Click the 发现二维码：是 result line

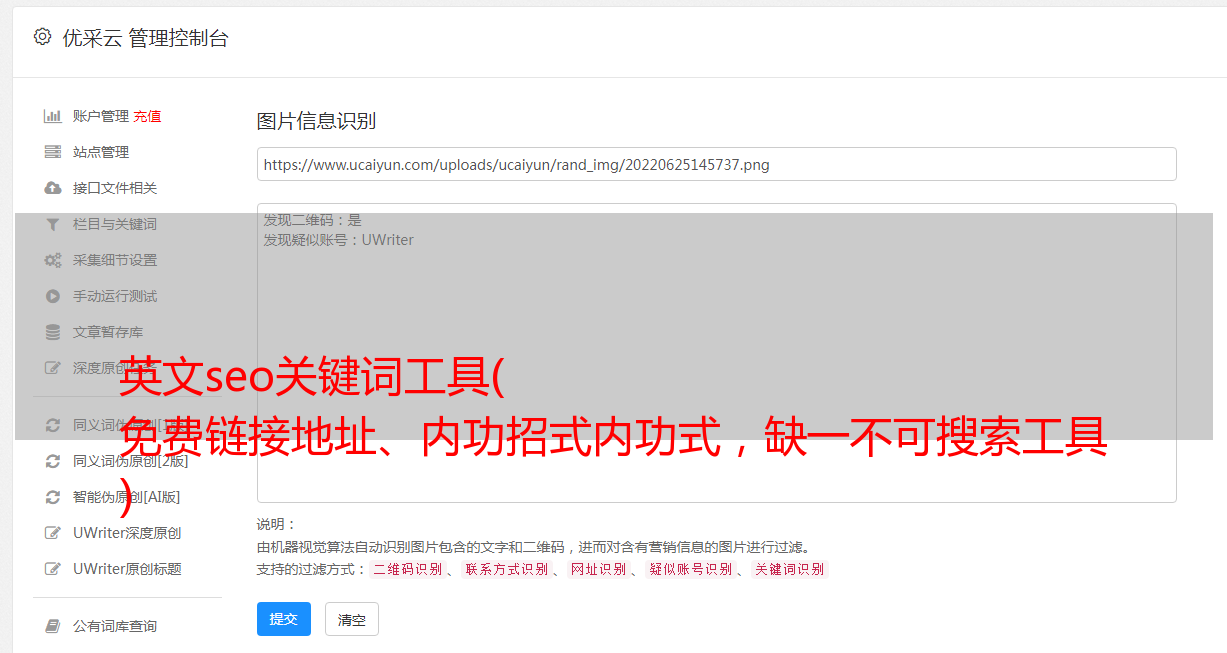[x=313, y=220]
